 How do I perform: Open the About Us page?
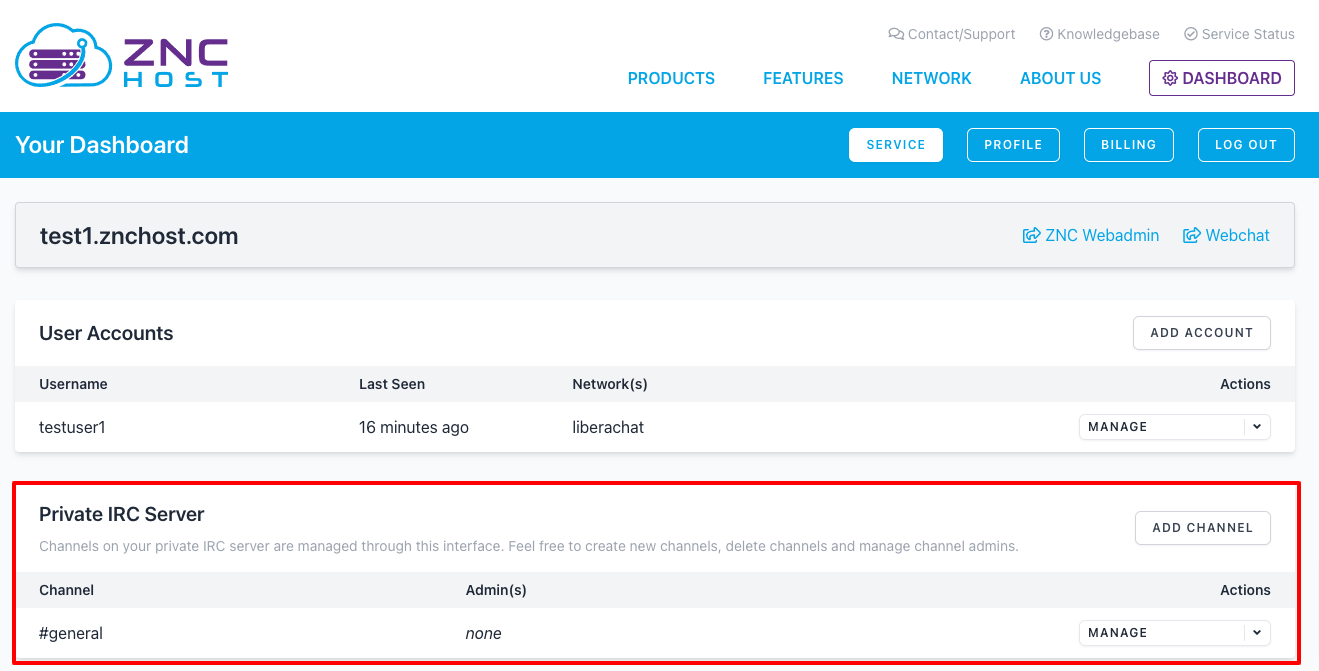1060,79
